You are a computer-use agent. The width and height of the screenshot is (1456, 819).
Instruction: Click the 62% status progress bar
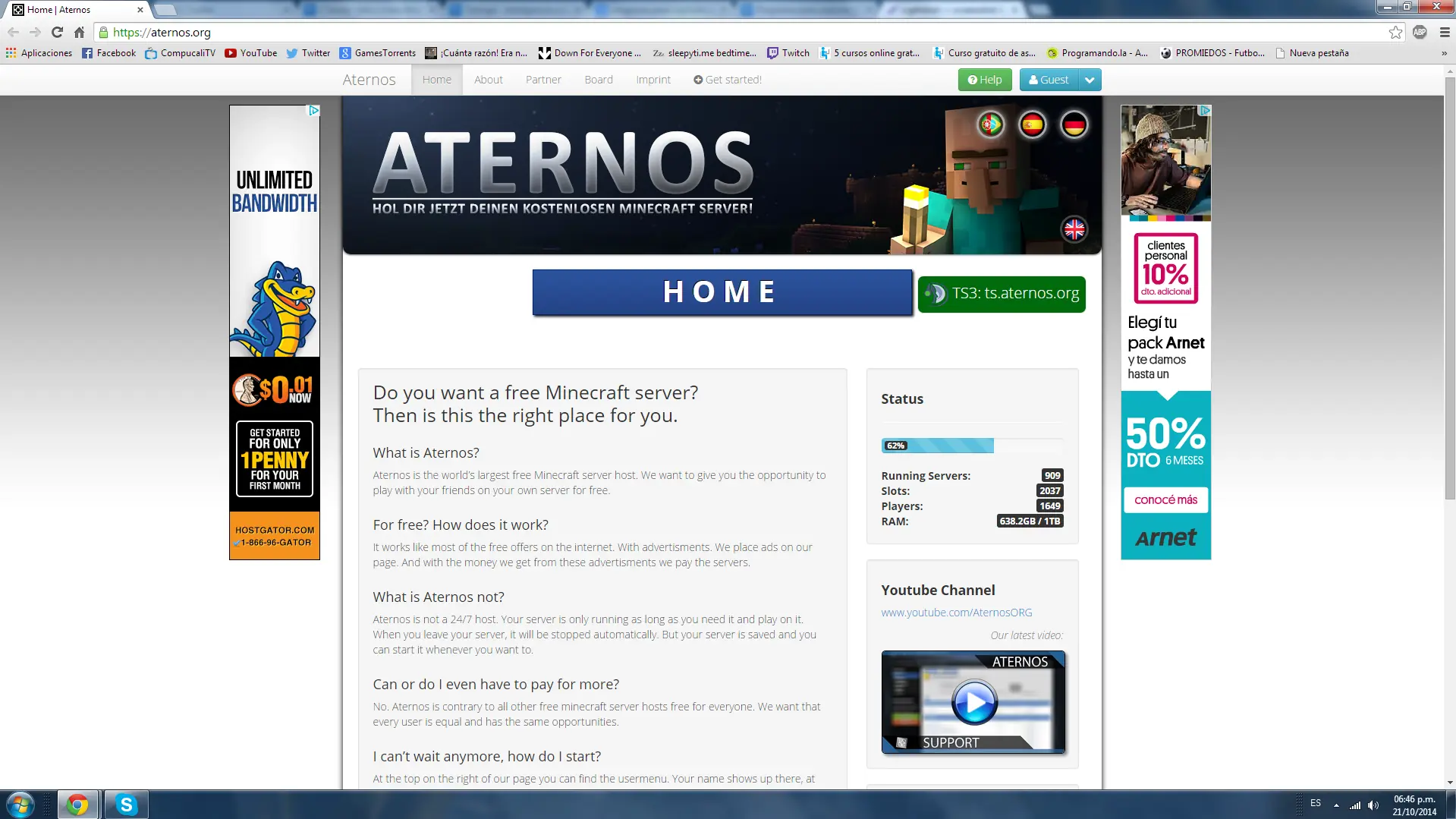(x=972, y=446)
